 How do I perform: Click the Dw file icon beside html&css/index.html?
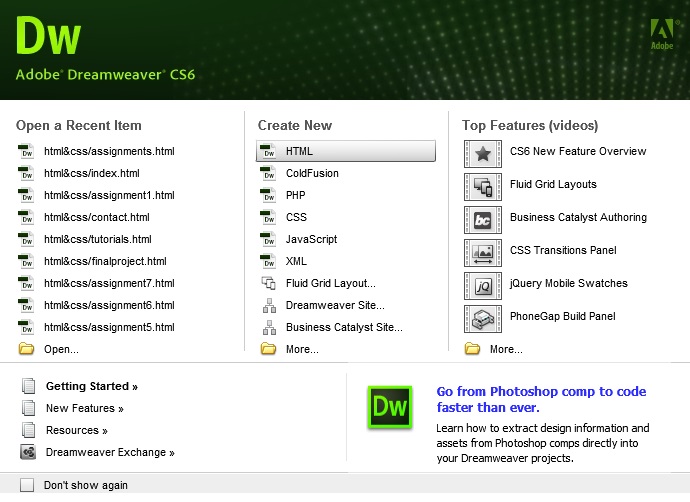pyautogui.click(x=26, y=173)
